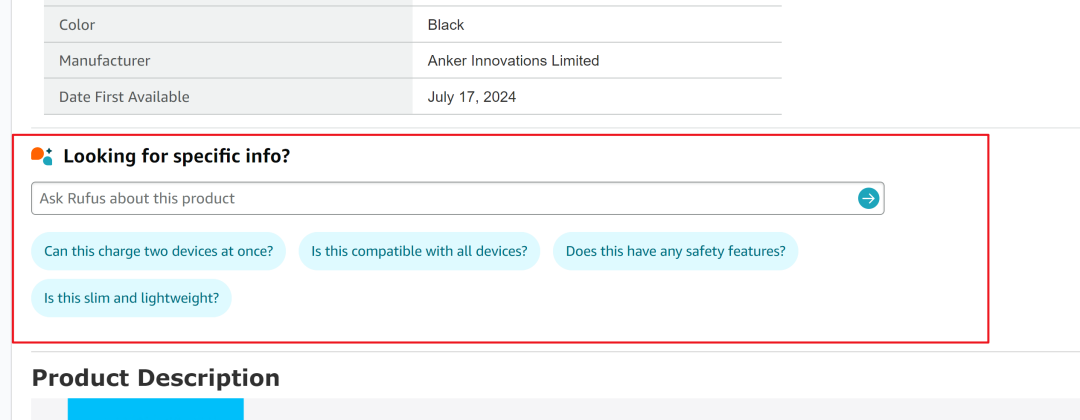Select the Date First Available label
1080x420 pixels.
124,97
